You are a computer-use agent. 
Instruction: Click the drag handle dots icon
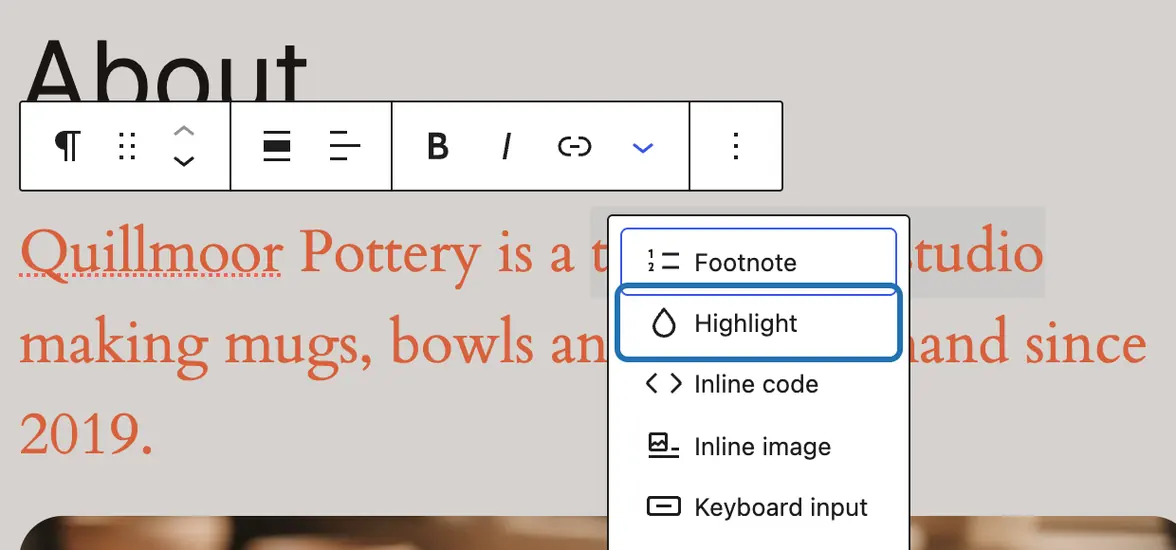127,146
